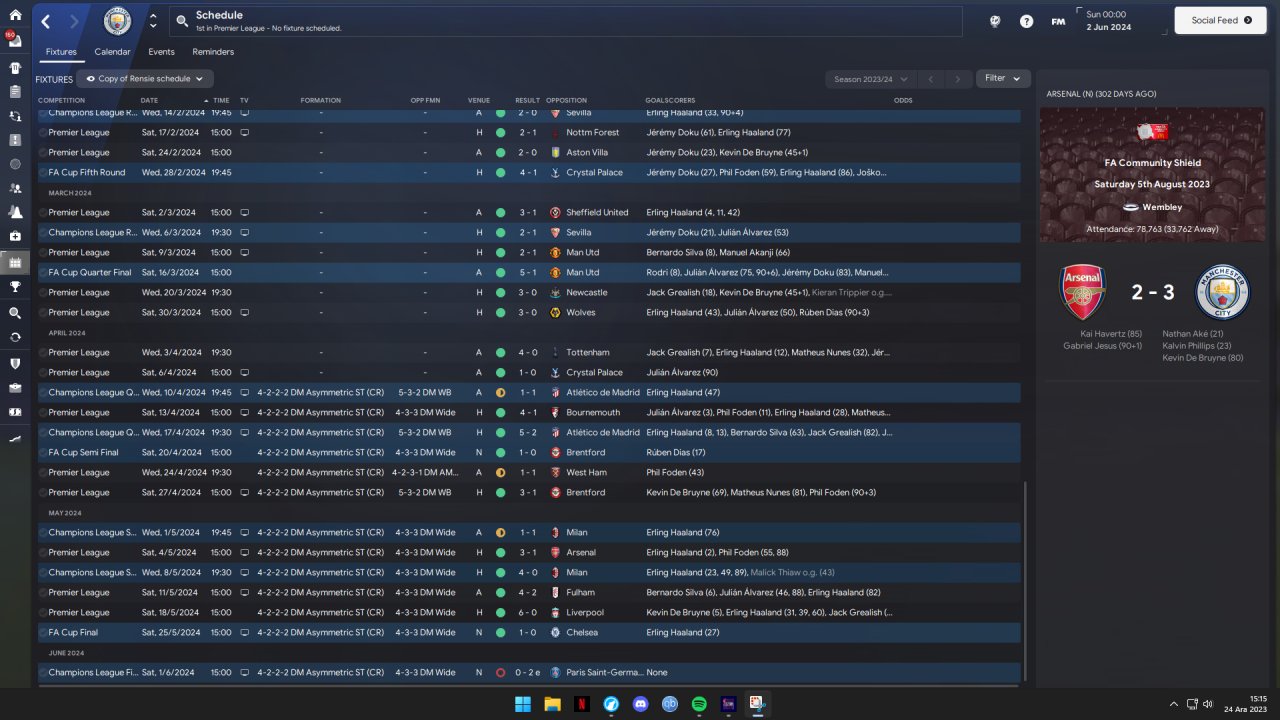
Task: Switch to the Reminders tab
Action: (213, 52)
